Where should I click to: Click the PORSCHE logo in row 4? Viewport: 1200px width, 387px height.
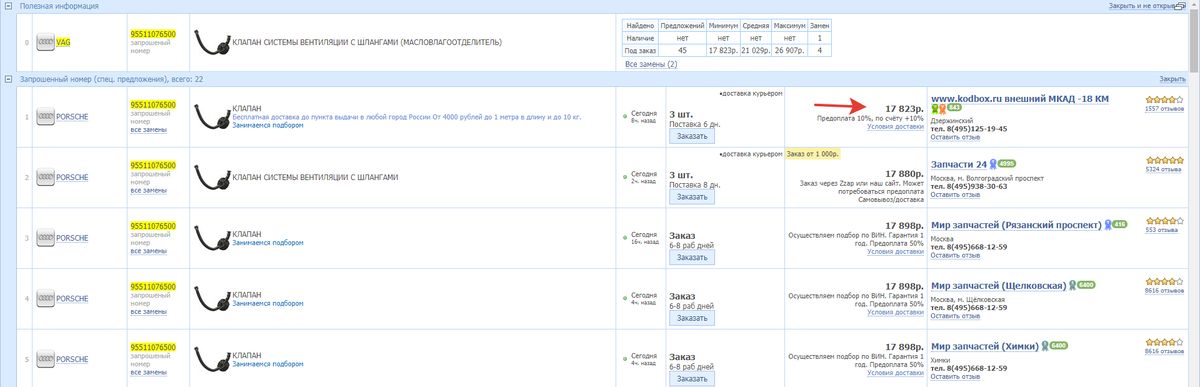(x=45, y=298)
